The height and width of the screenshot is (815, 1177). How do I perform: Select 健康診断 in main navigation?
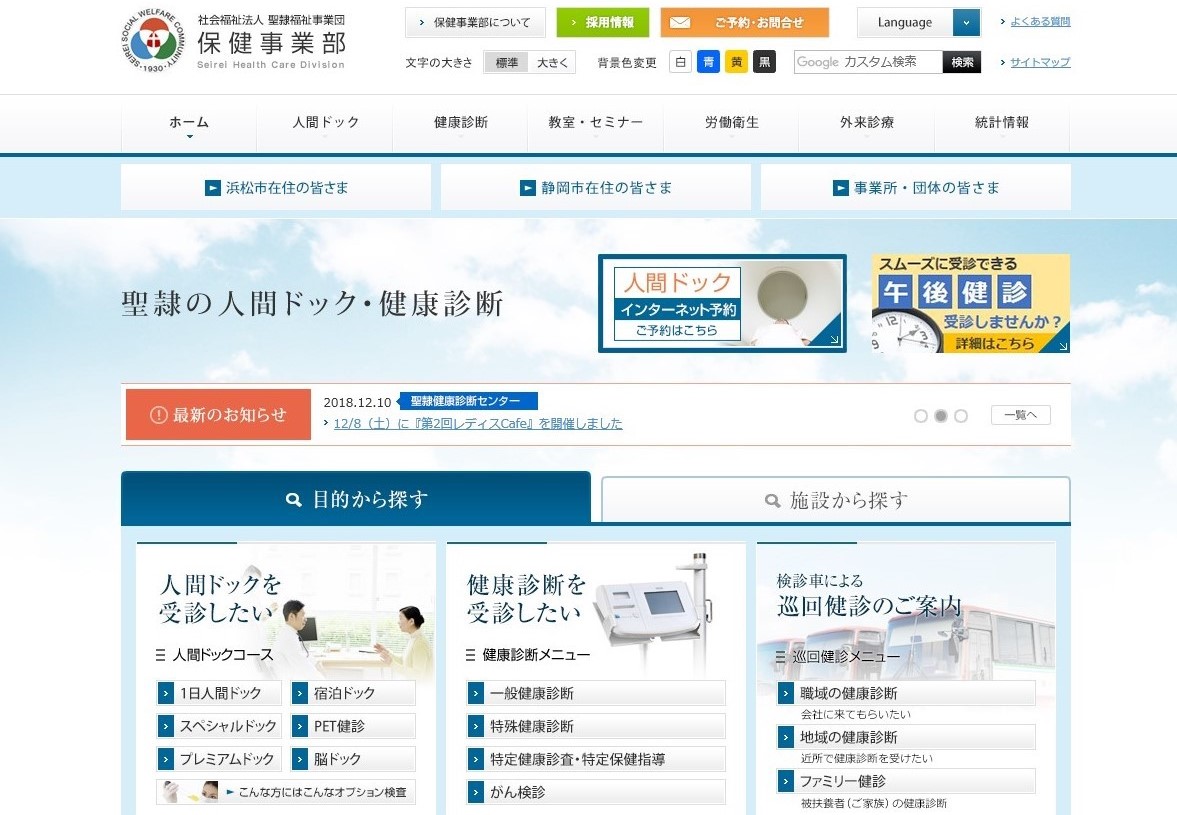[x=460, y=123]
